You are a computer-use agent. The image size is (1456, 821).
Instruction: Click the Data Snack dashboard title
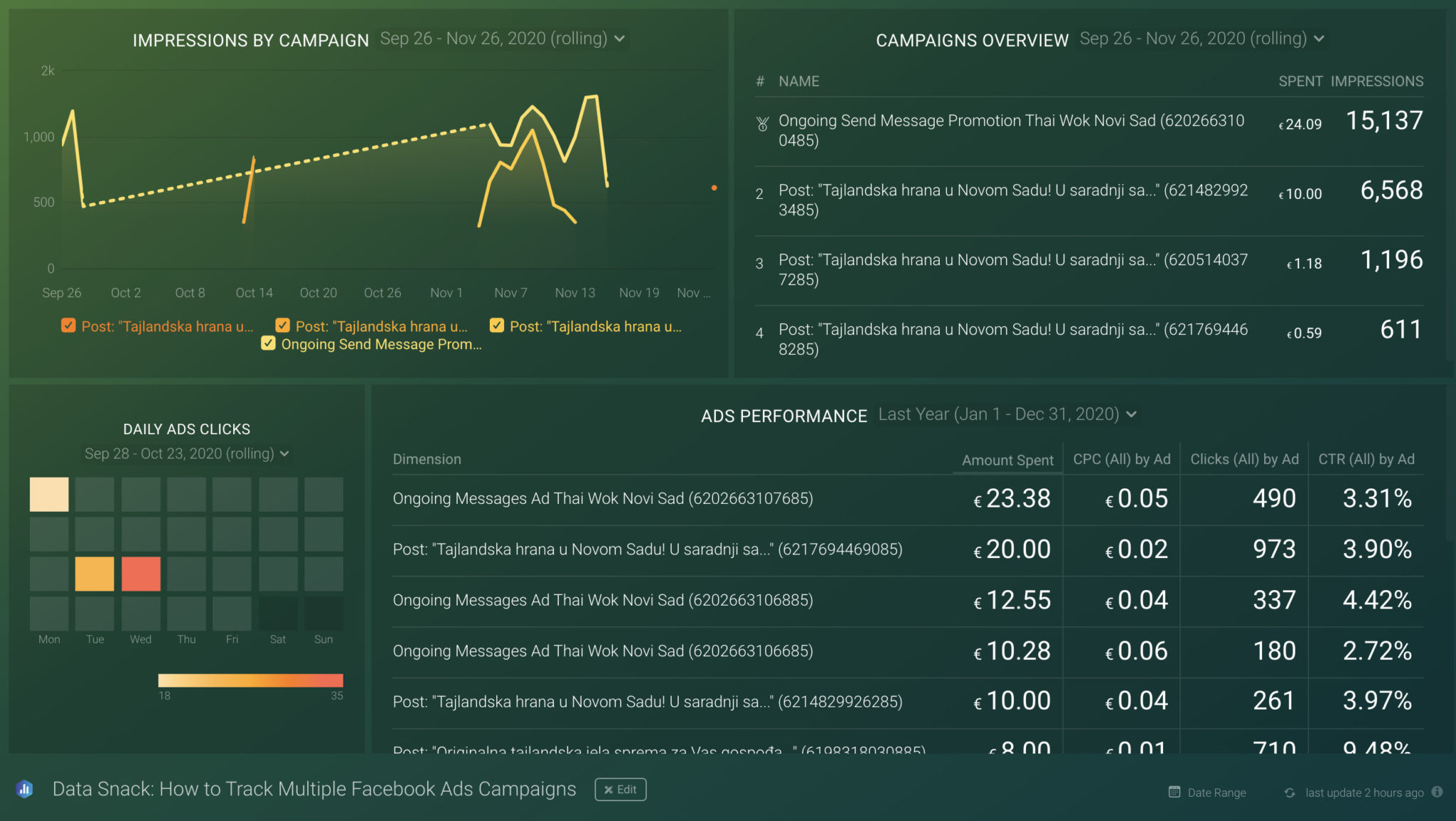coord(314,789)
